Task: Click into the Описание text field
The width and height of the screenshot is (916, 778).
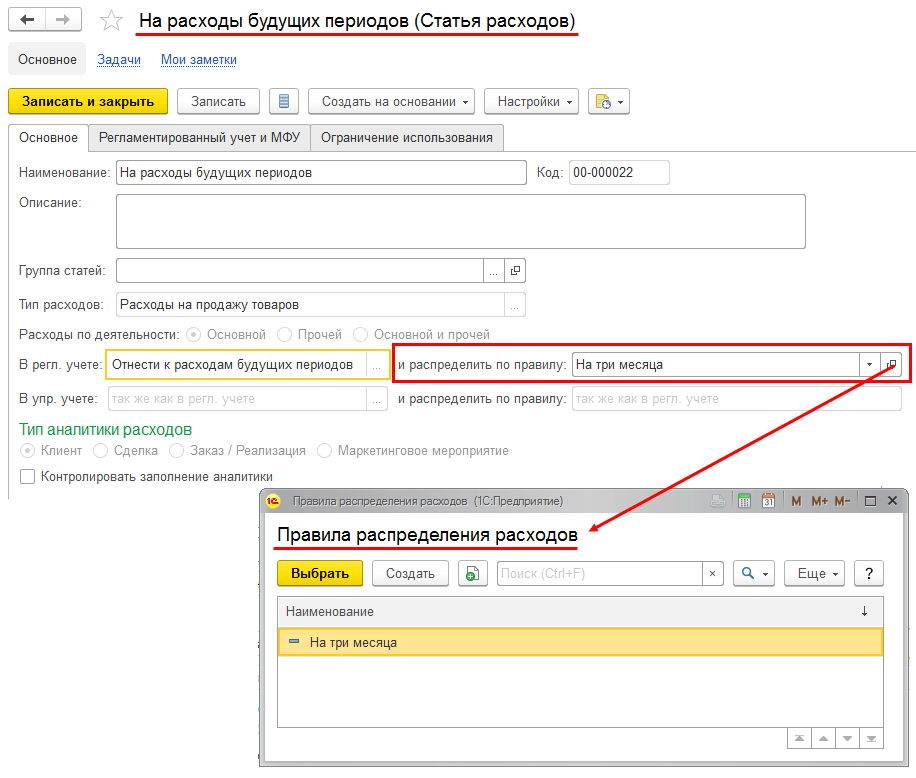Action: (x=460, y=220)
